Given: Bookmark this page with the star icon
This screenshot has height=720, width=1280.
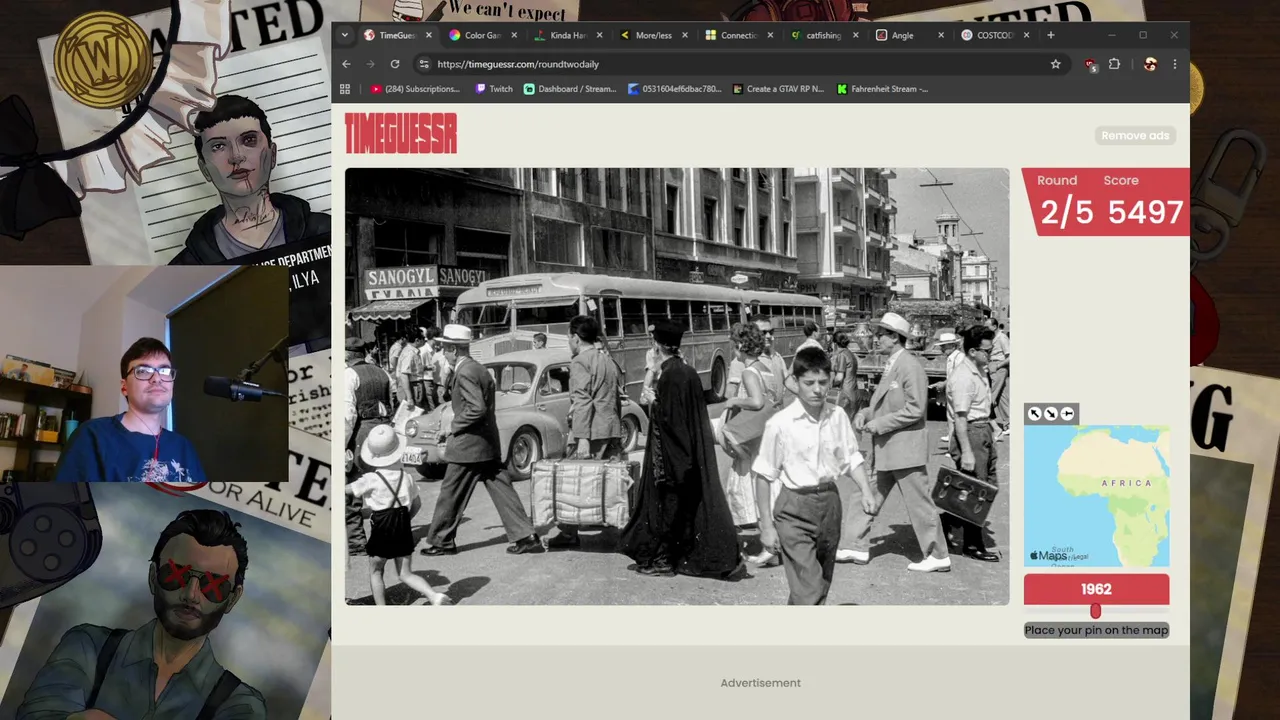Looking at the screenshot, I should (x=1055, y=64).
